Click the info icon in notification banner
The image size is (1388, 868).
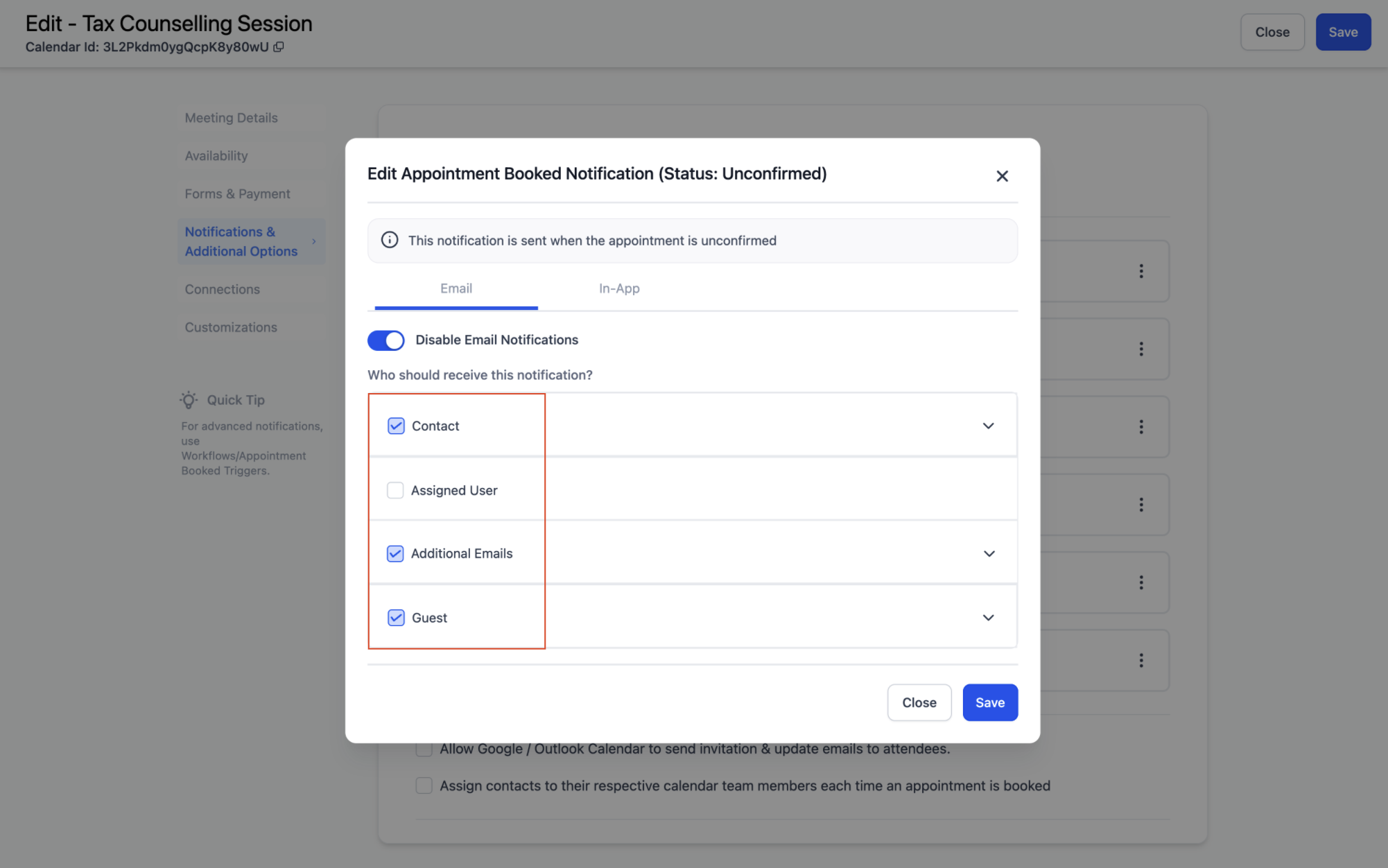coord(390,241)
